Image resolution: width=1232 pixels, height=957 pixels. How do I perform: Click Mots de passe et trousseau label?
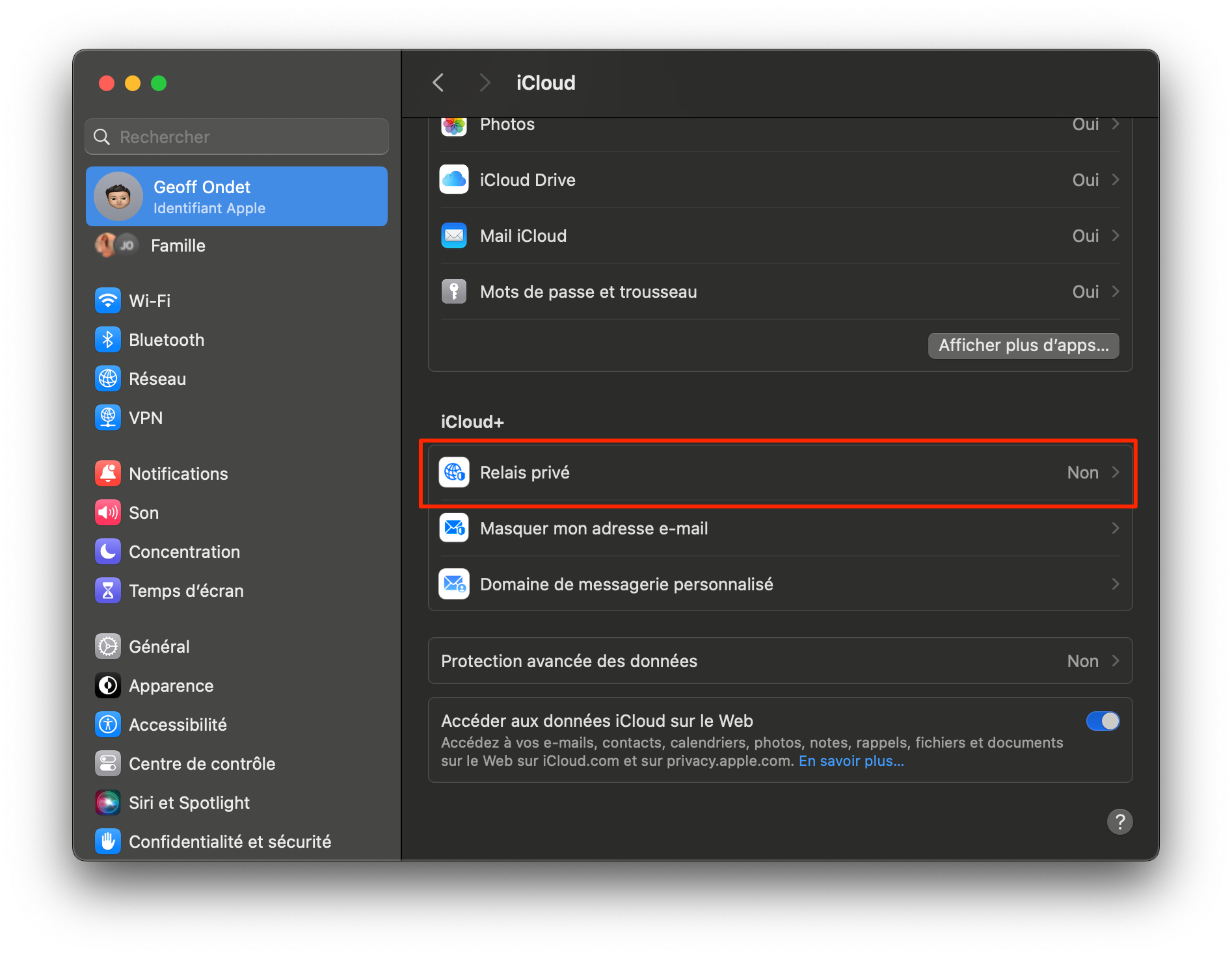(x=588, y=292)
